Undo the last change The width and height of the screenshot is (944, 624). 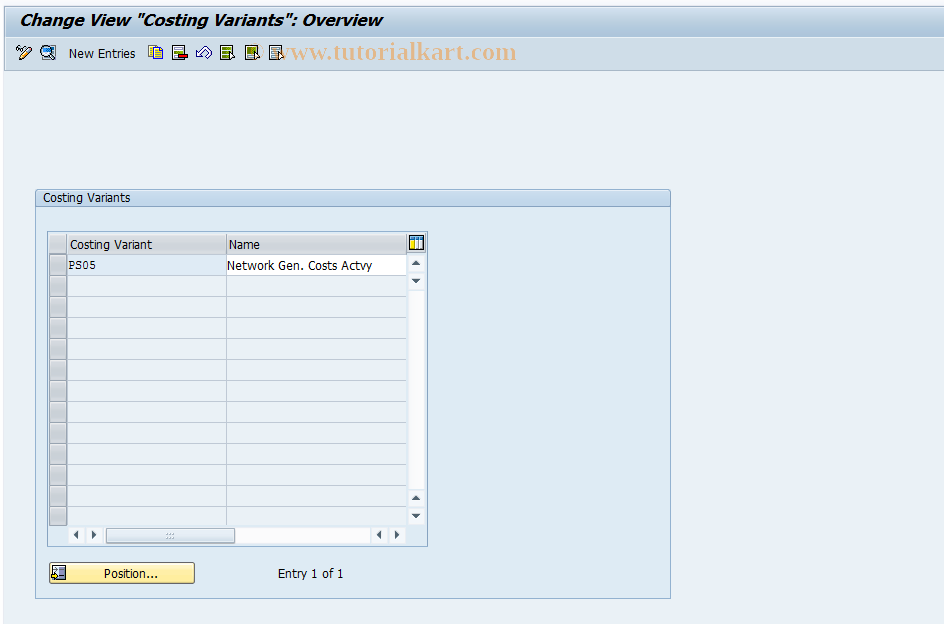203,53
